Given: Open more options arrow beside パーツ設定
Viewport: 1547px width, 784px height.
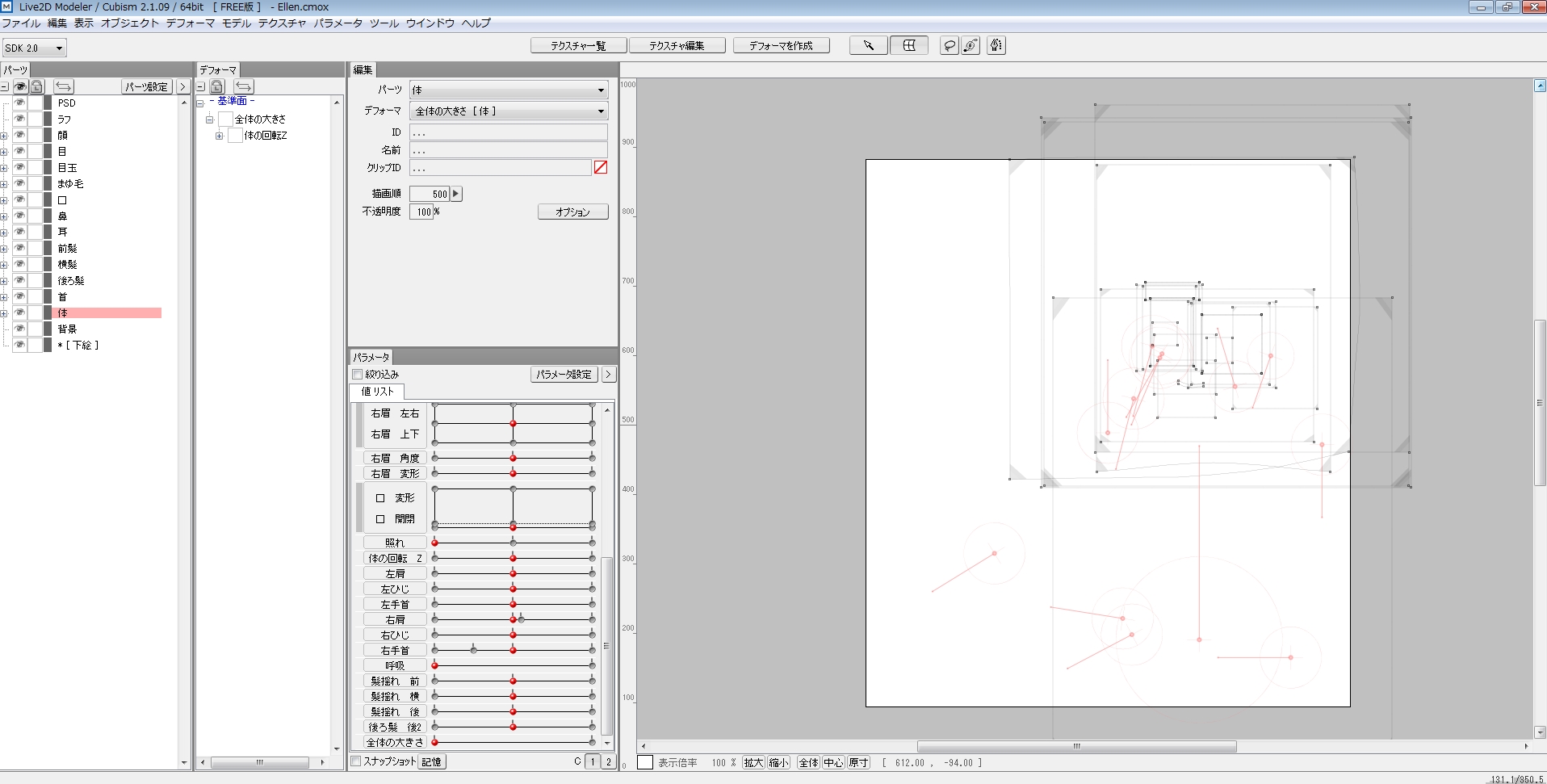Looking at the screenshot, I should pos(182,86).
